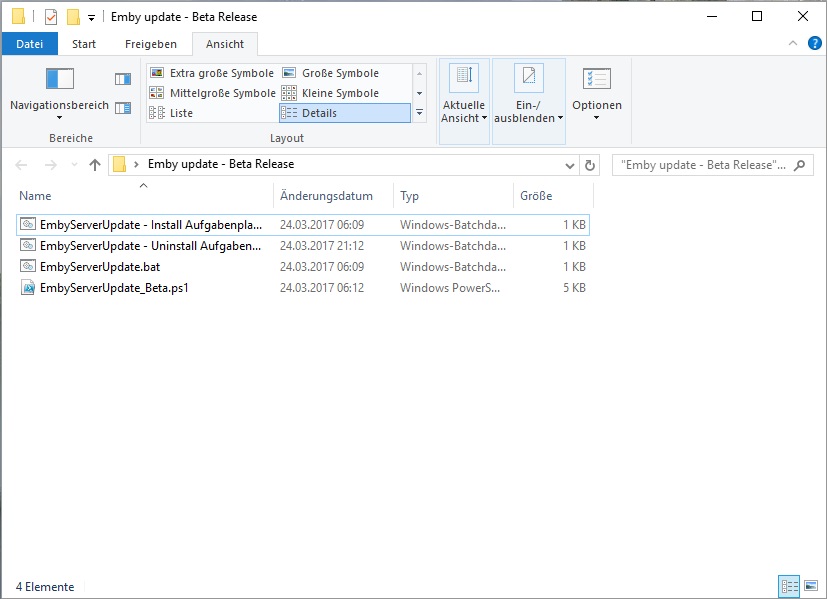Screen dimensions: 828x599
Task: Move the layout gallery up one row
Action: click(419, 73)
